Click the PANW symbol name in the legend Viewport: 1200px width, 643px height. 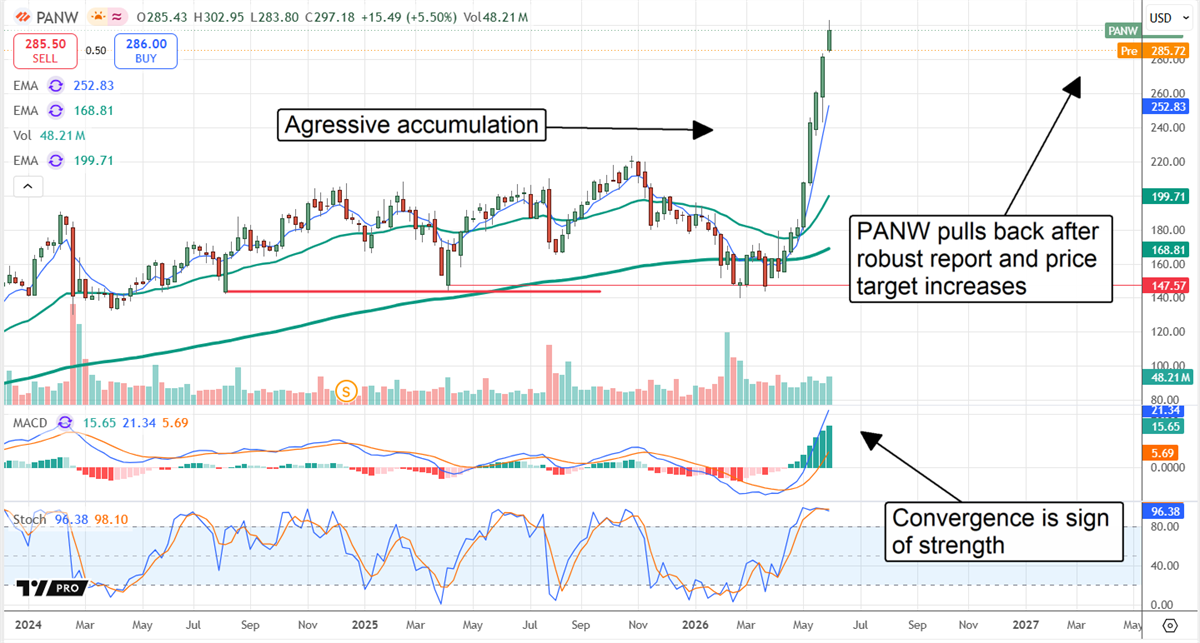tap(58, 18)
